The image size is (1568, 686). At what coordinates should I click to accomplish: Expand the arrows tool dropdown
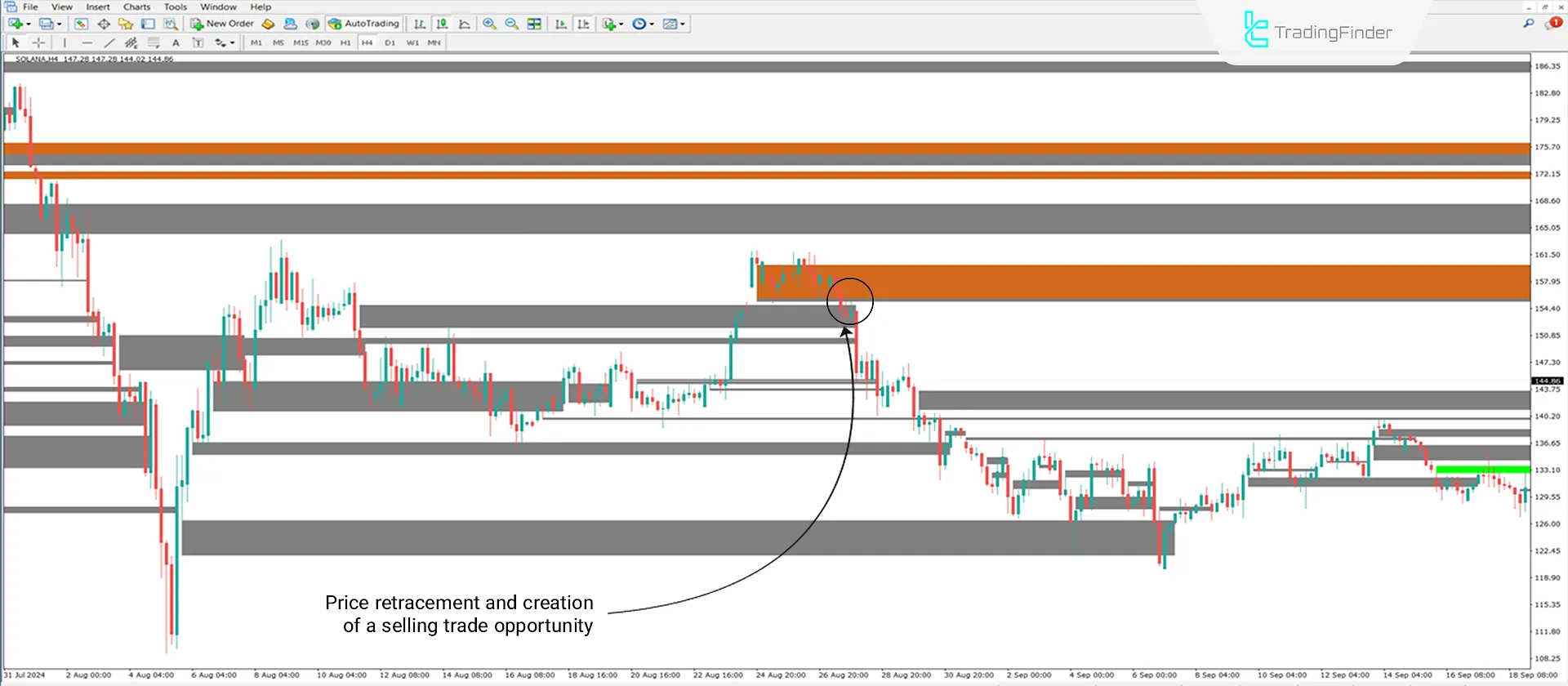[x=233, y=42]
